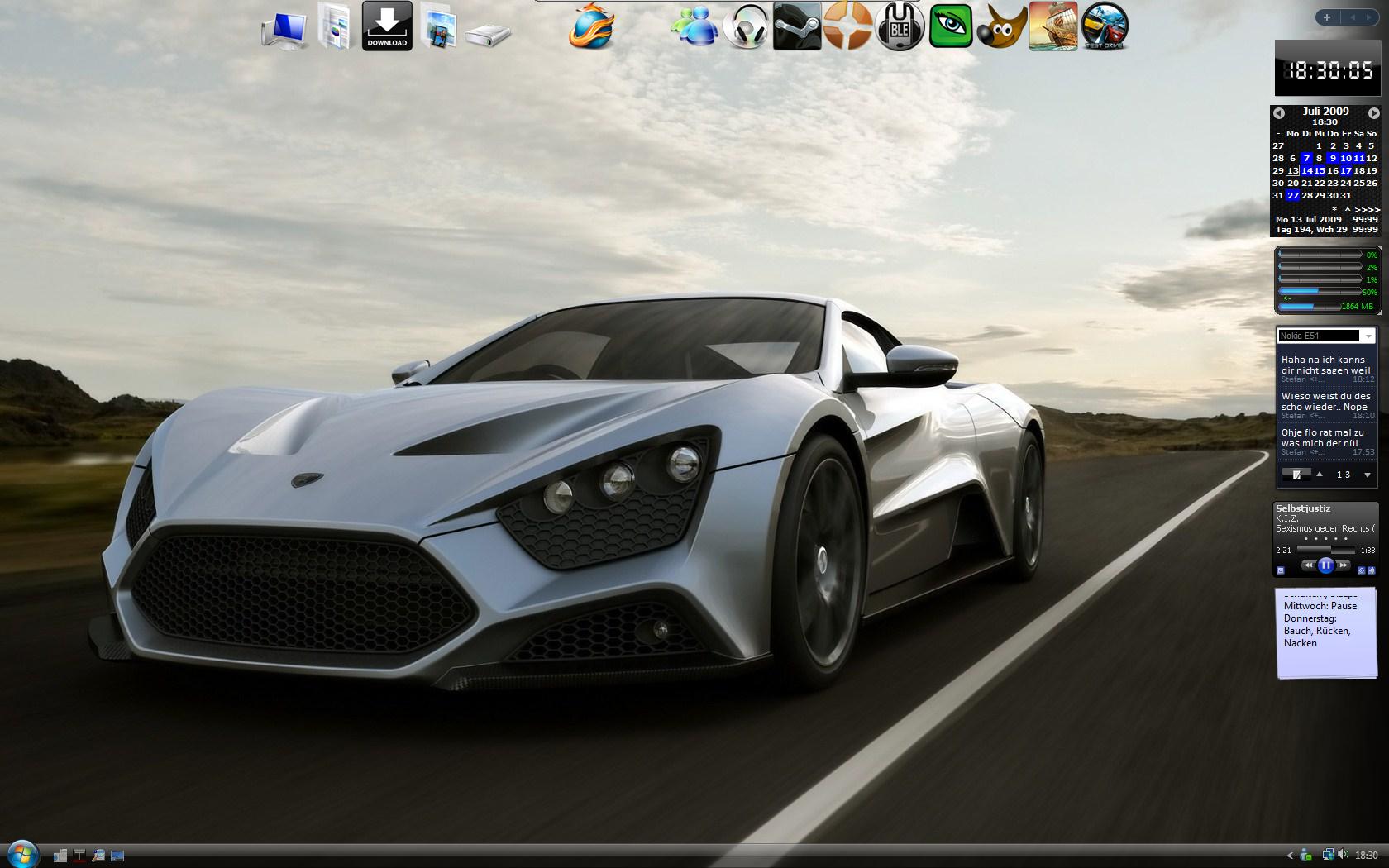Open the Computer dock icon
The width and height of the screenshot is (1389, 868).
point(285,31)
